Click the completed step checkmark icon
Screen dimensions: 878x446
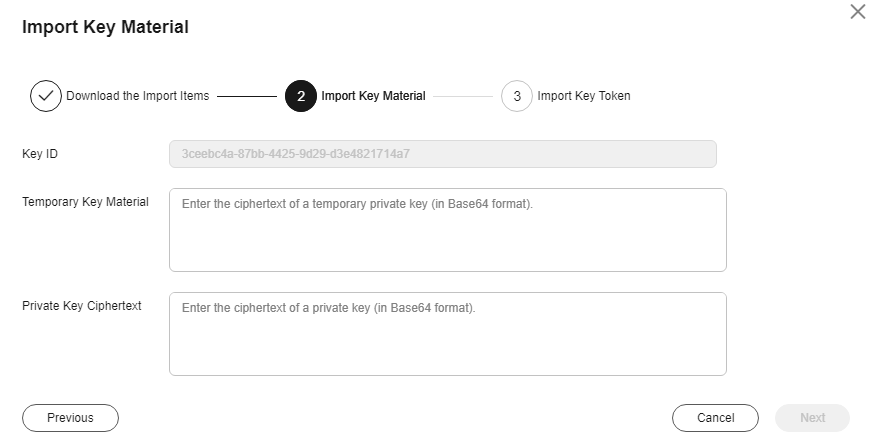tap(46, 96)
